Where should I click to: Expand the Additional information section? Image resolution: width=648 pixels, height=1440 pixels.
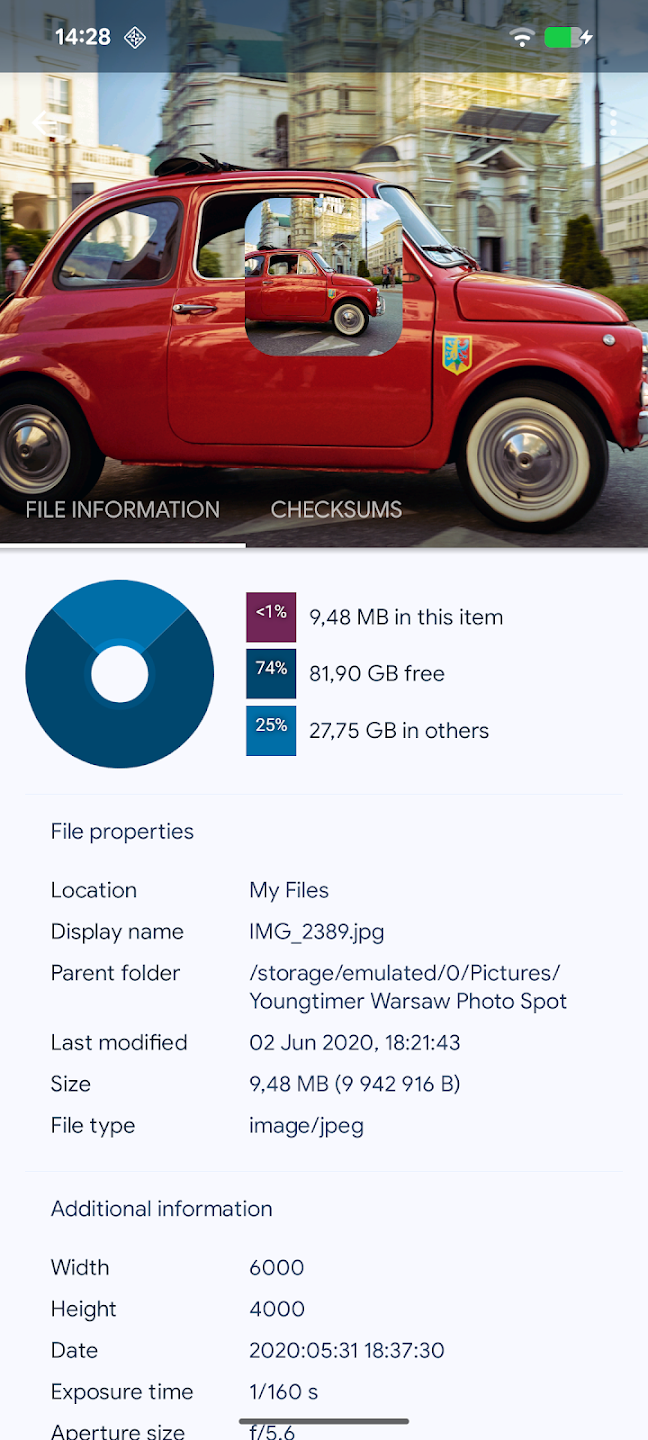(161, 1208)
